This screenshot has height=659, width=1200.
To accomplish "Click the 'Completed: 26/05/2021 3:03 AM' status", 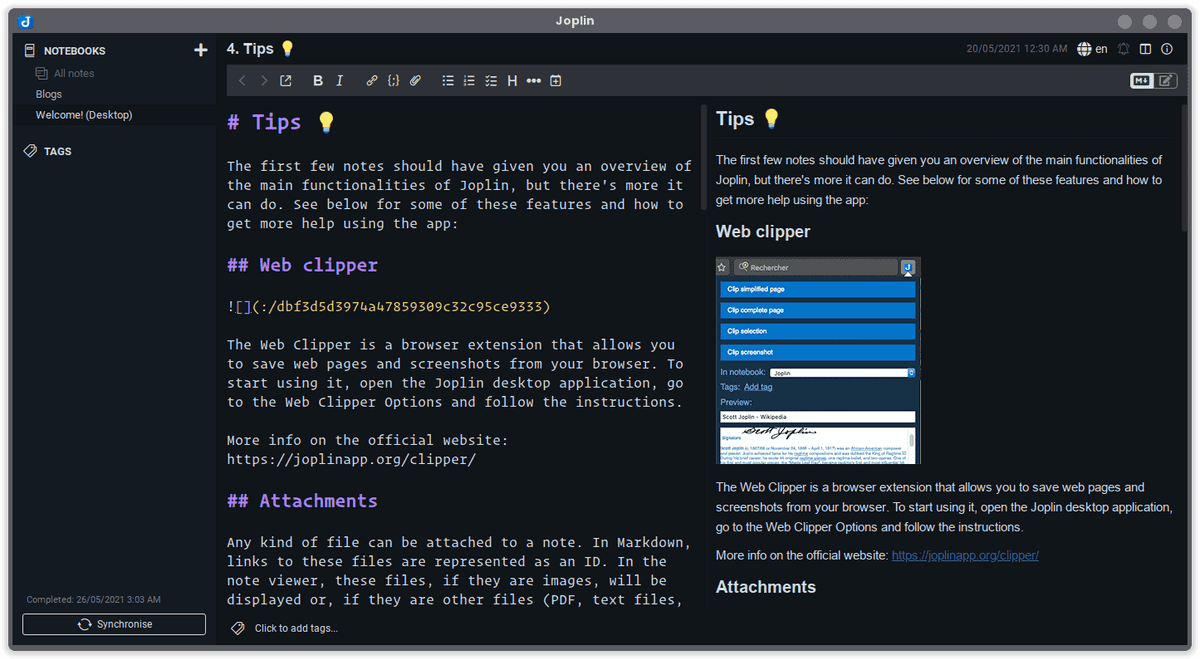I will (x=93, y=600).
